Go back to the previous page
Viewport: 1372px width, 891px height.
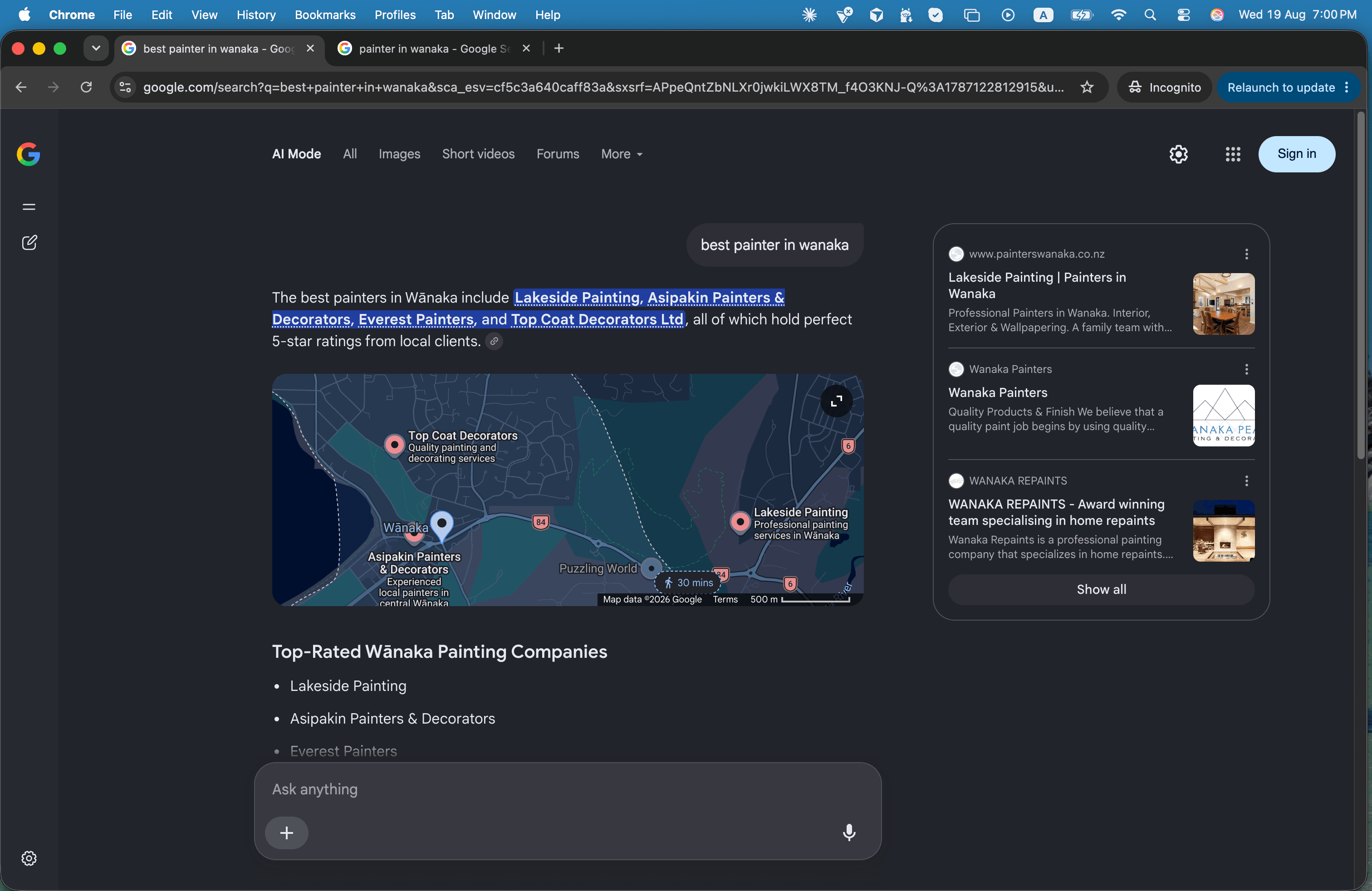tap(21, 87)
